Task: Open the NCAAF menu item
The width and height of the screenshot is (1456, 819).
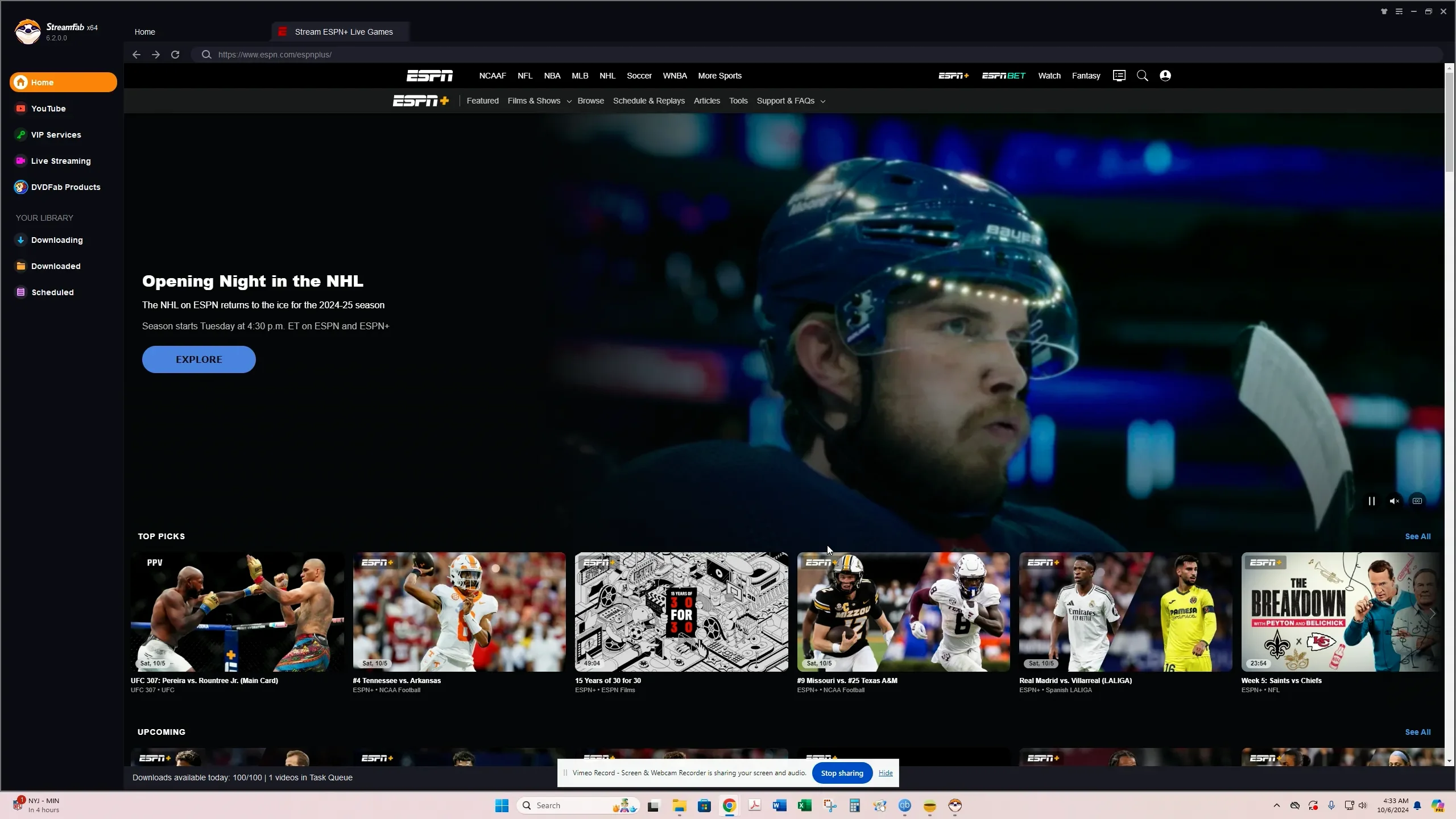Action: pyautogui.click(x=493, y=76)
